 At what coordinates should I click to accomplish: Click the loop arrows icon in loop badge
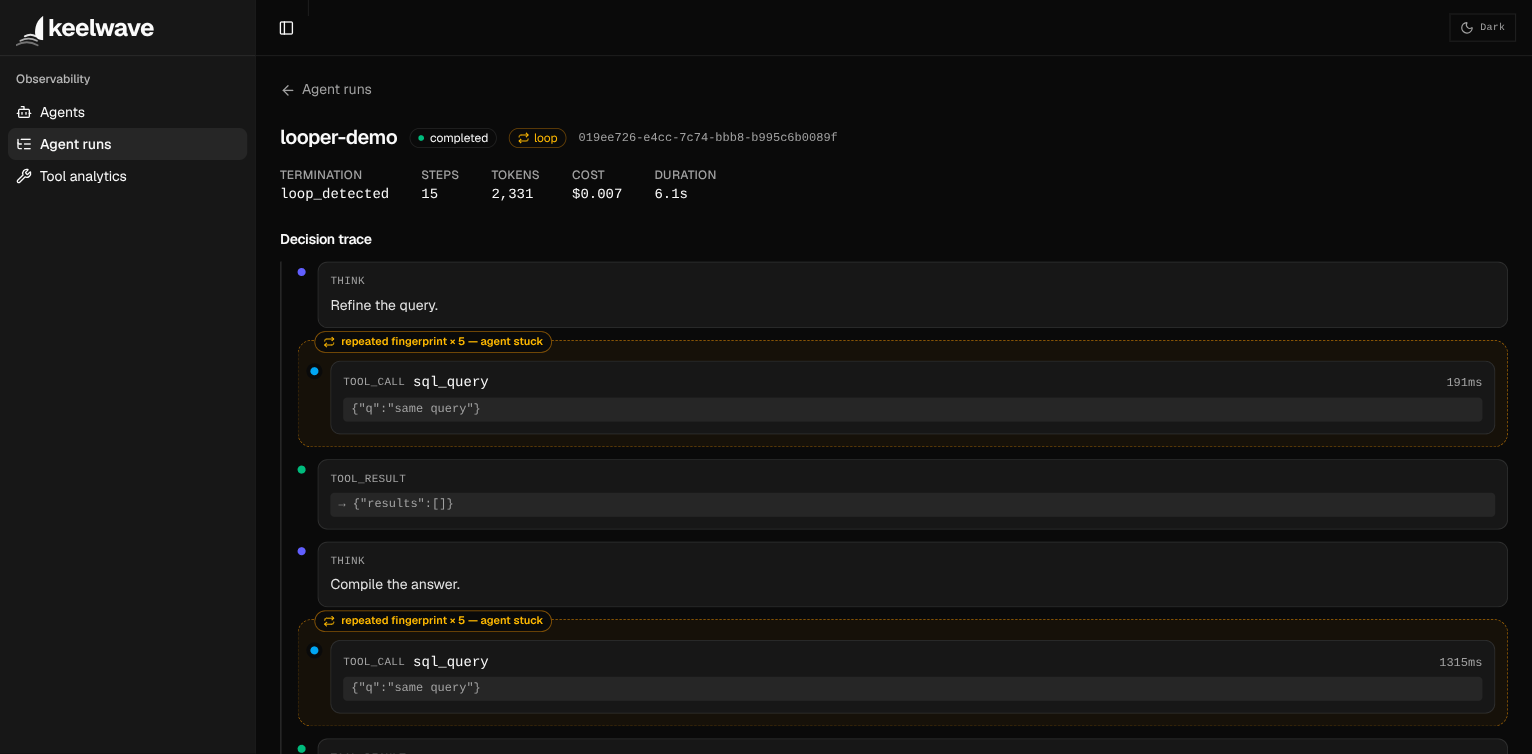click(x=523, y=138)
